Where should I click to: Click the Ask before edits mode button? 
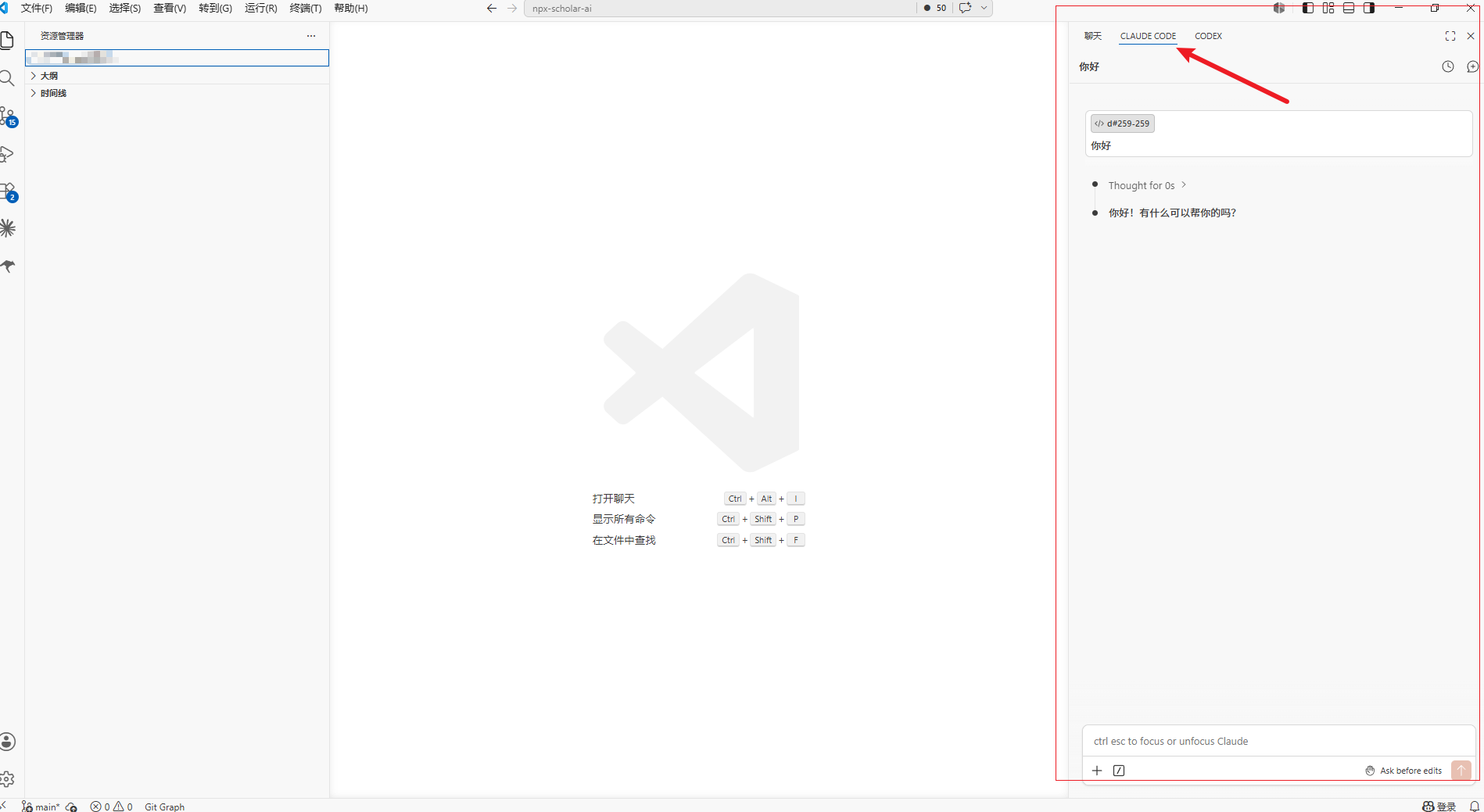pyautogui.click(x=1404, y=771)
